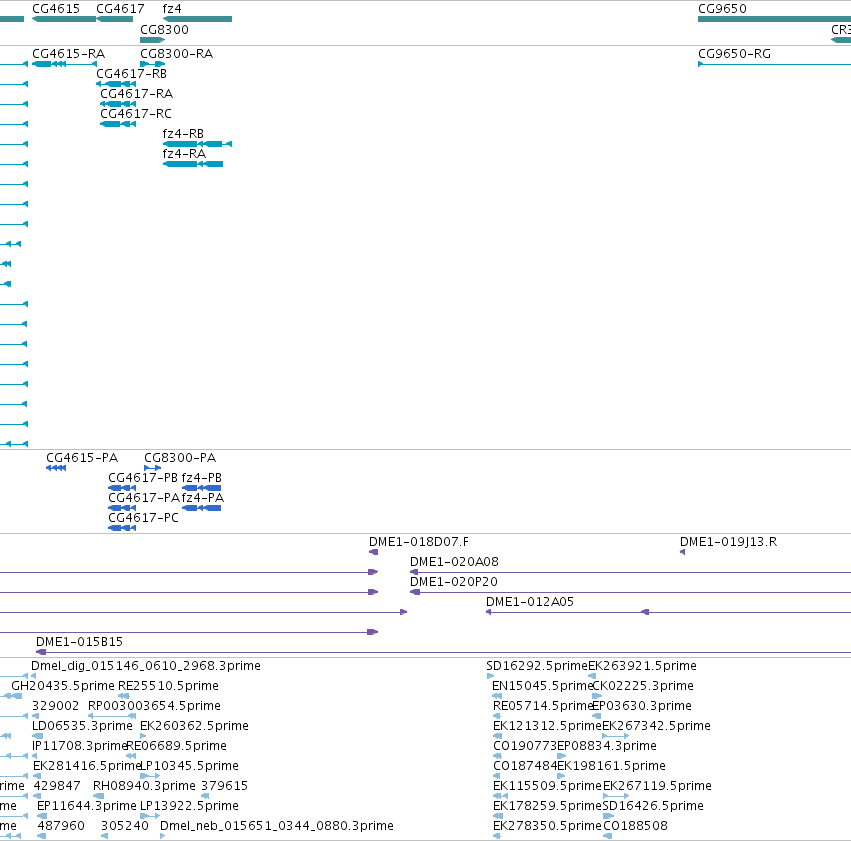Click the EK263921.5prime EST label
851x841 pixels.
tap(643, 666)
